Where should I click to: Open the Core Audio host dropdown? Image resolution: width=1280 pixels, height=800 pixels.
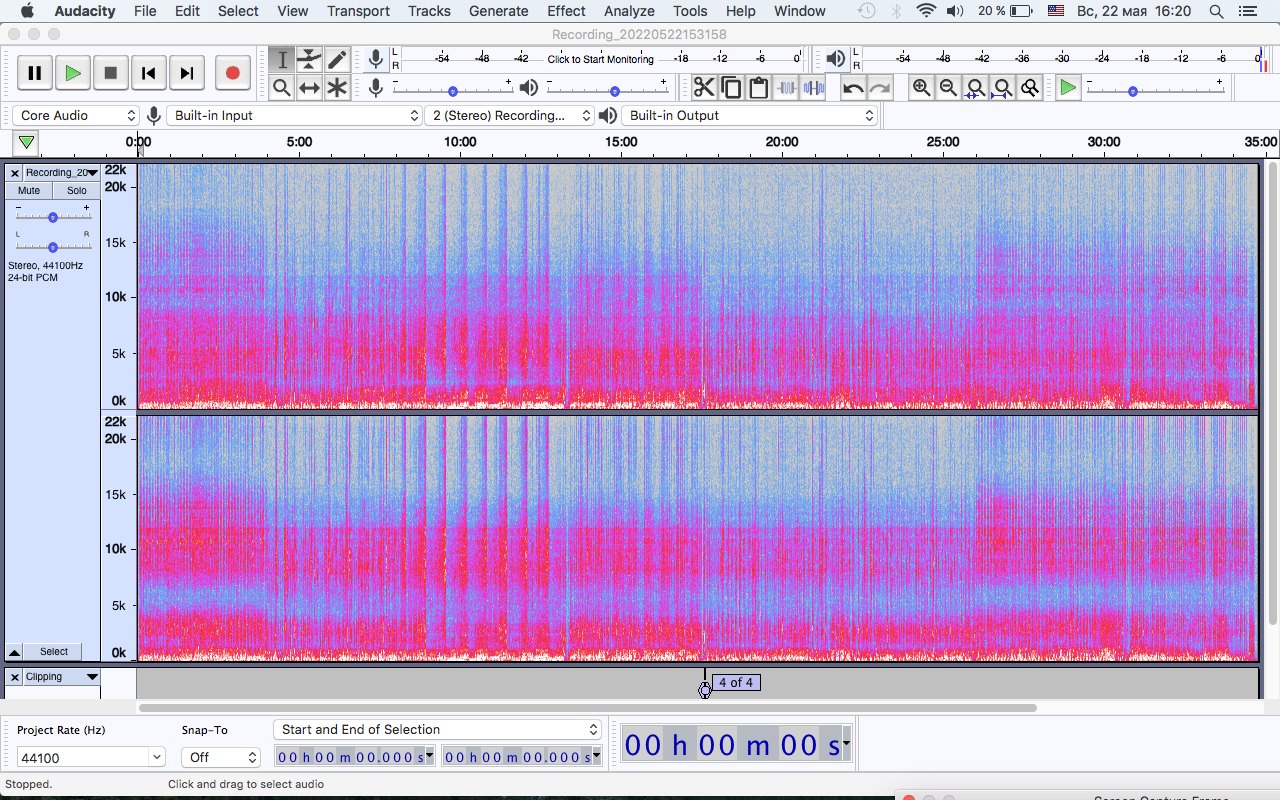point(77,116)
